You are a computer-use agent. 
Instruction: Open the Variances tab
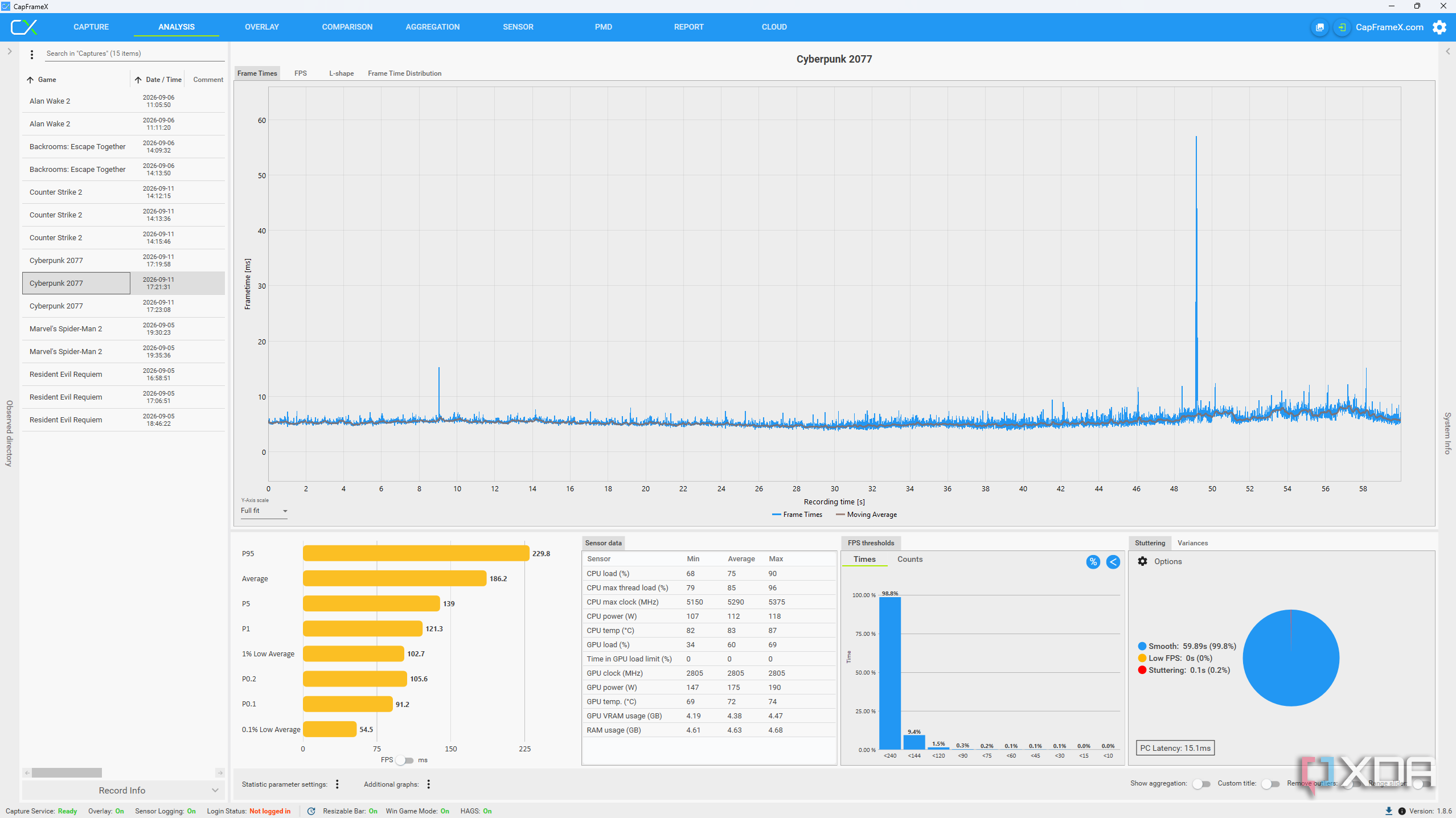(x=1192, y=543)
